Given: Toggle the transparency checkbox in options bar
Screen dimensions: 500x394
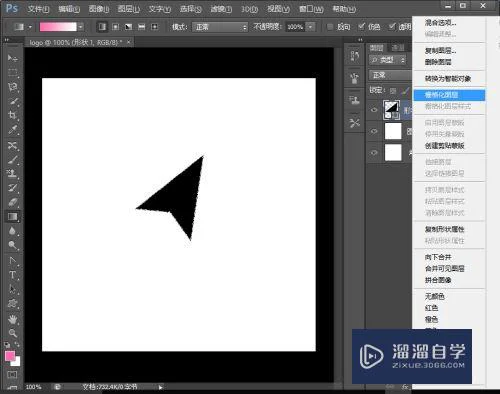Looking at the screenshot, I should point(392,26).
